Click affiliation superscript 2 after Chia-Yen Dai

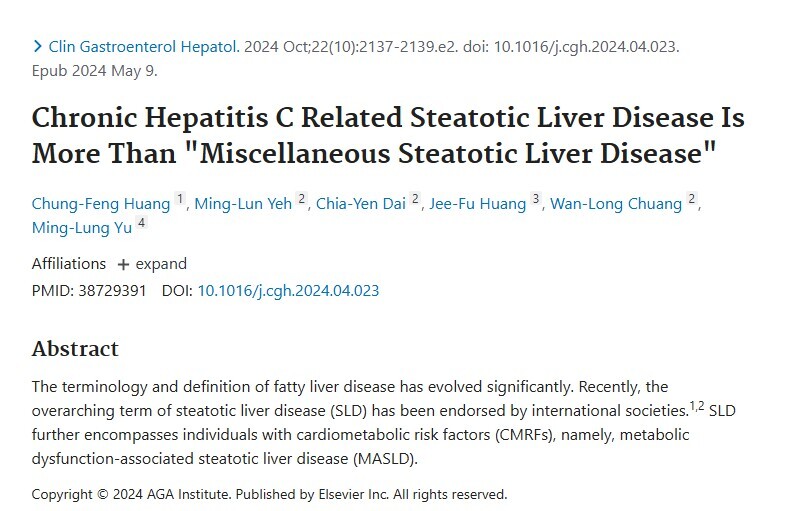(x=415, y=198)
